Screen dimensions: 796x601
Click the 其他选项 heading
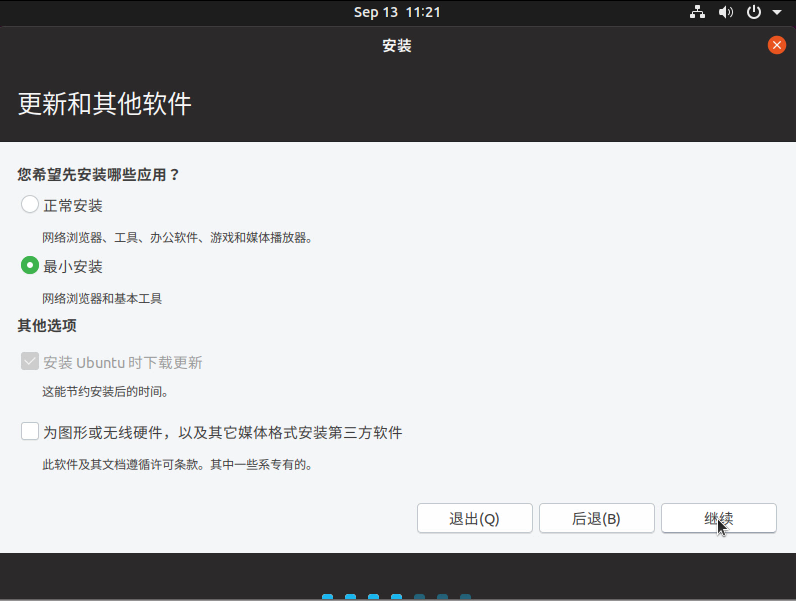click(47, 325)
